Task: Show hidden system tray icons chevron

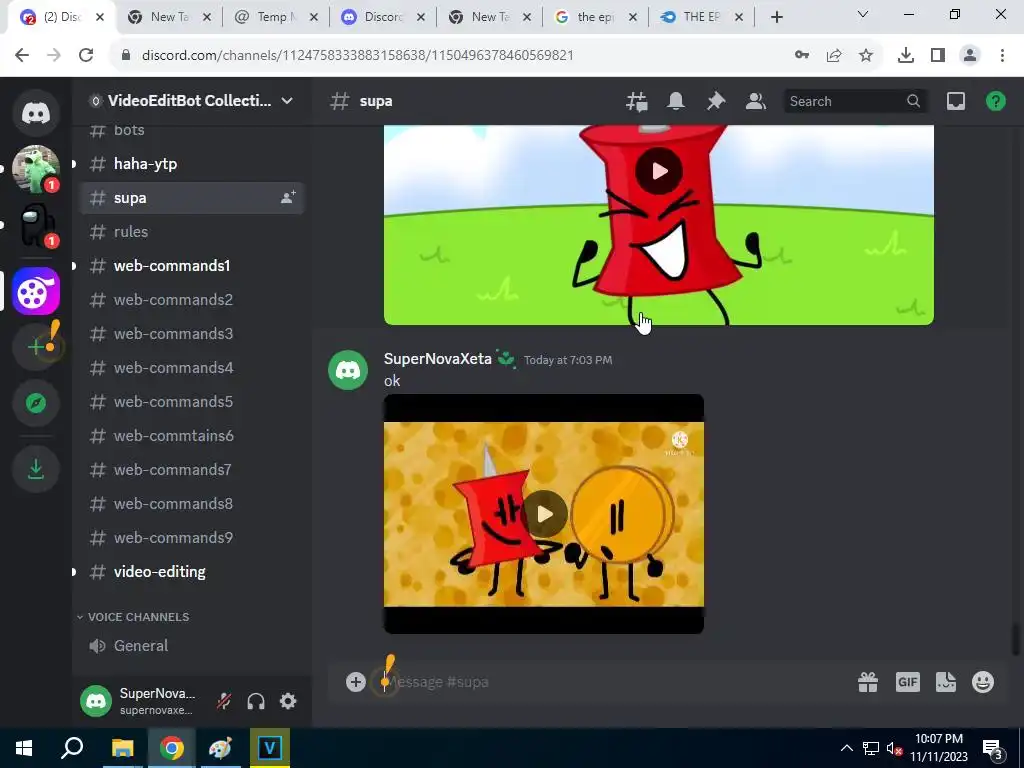Action: [846, 748]
